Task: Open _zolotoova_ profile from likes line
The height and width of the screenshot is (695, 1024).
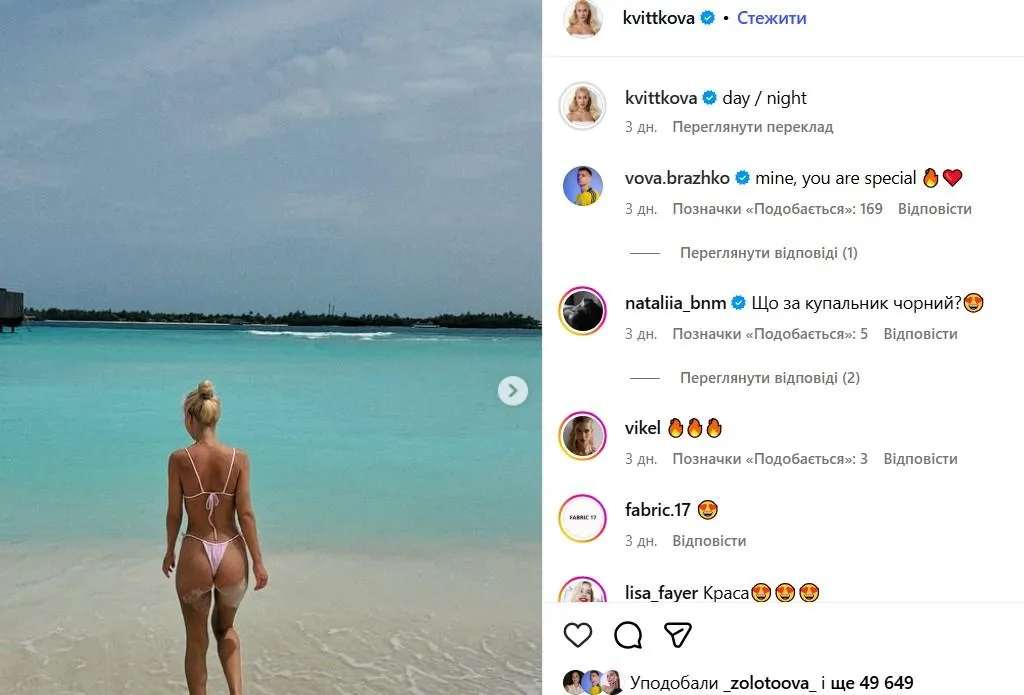Action: 769,683
